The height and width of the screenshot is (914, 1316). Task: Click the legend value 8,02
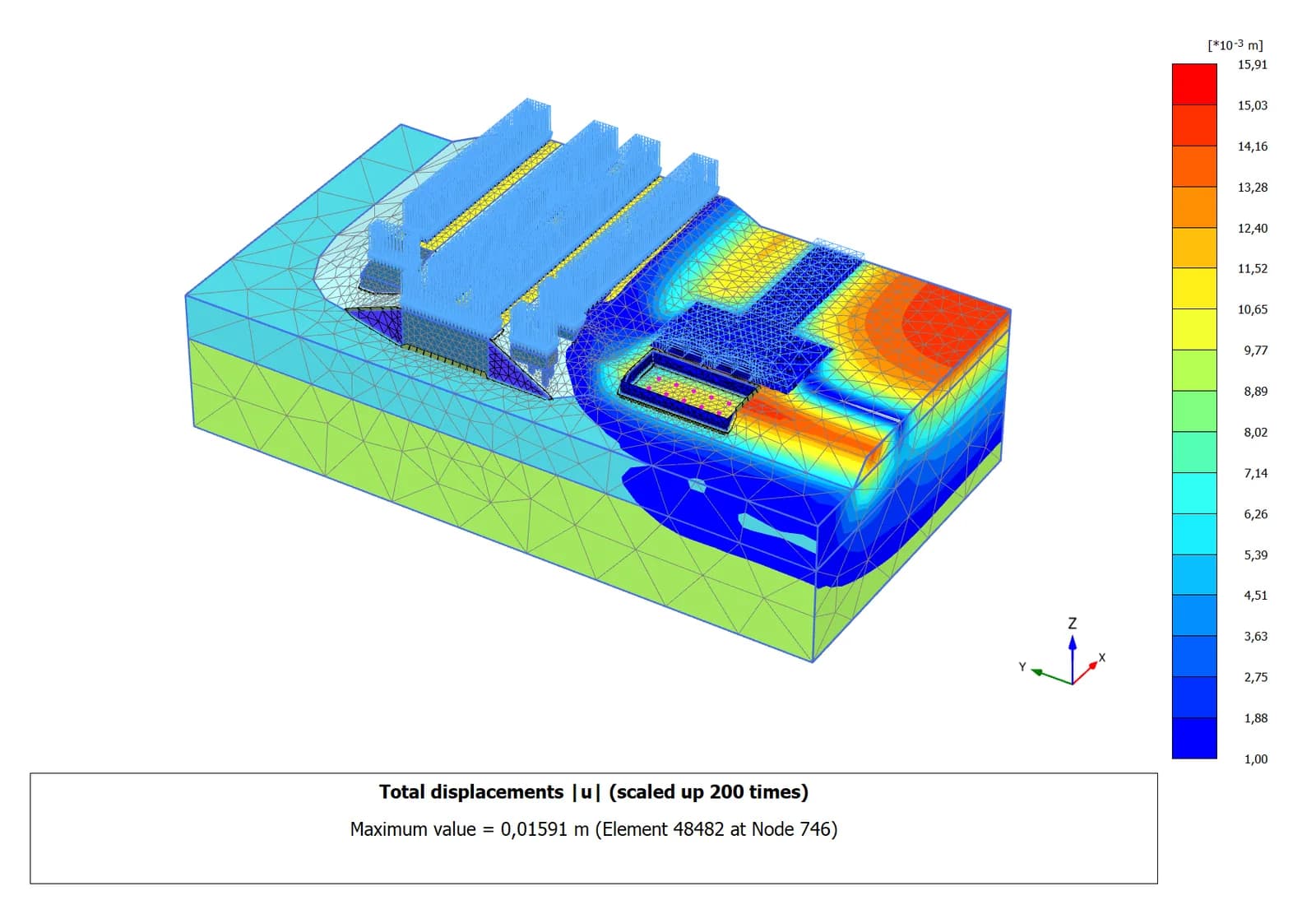pos(1255,432)
